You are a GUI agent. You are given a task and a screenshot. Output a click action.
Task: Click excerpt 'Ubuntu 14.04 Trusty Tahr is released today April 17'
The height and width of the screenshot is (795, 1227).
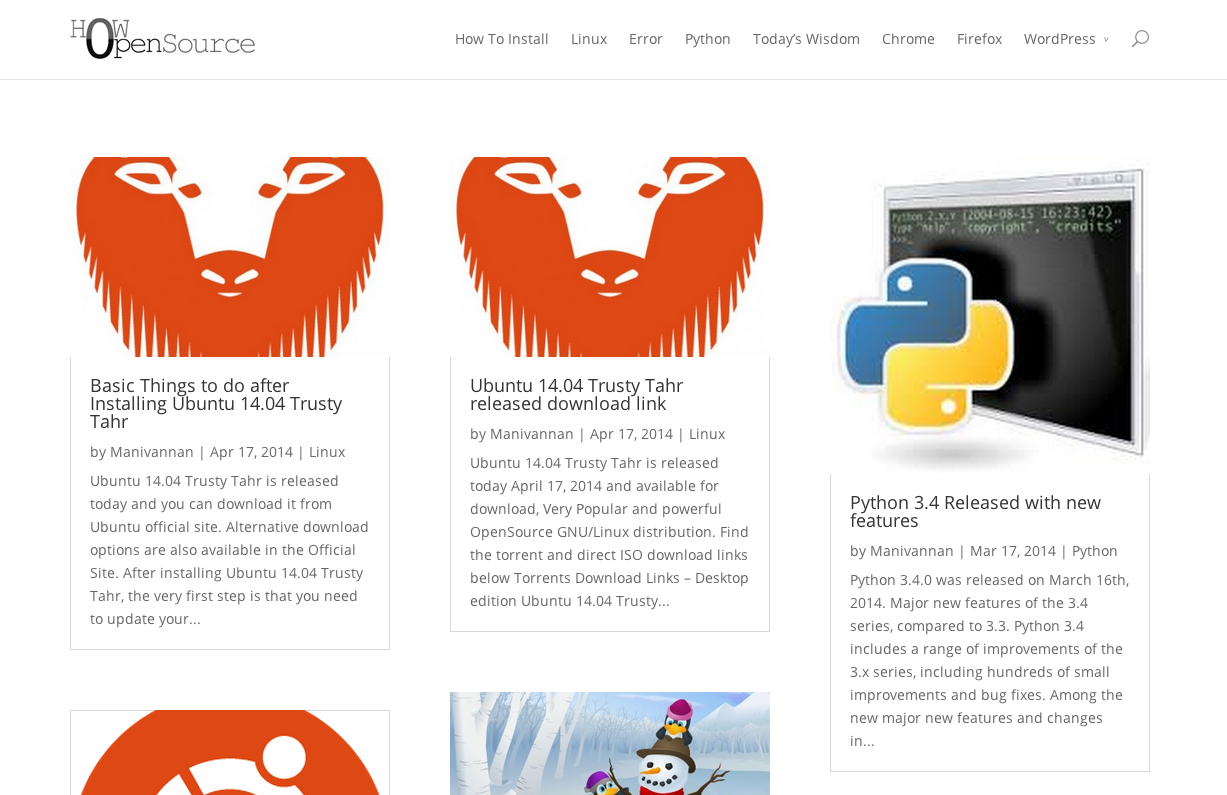(610, 532)
